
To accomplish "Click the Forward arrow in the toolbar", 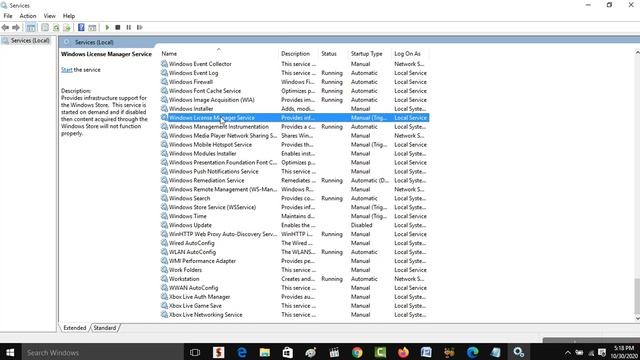I will click(x=16, y=27).
